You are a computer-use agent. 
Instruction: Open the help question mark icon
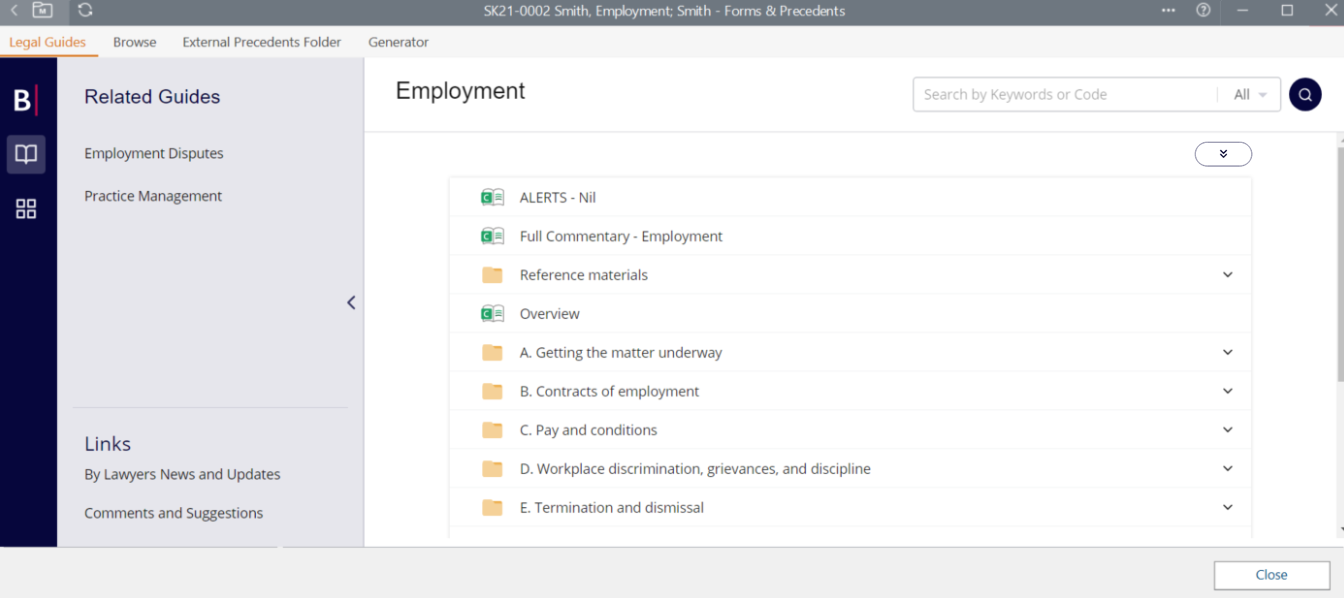point(1203,11)
